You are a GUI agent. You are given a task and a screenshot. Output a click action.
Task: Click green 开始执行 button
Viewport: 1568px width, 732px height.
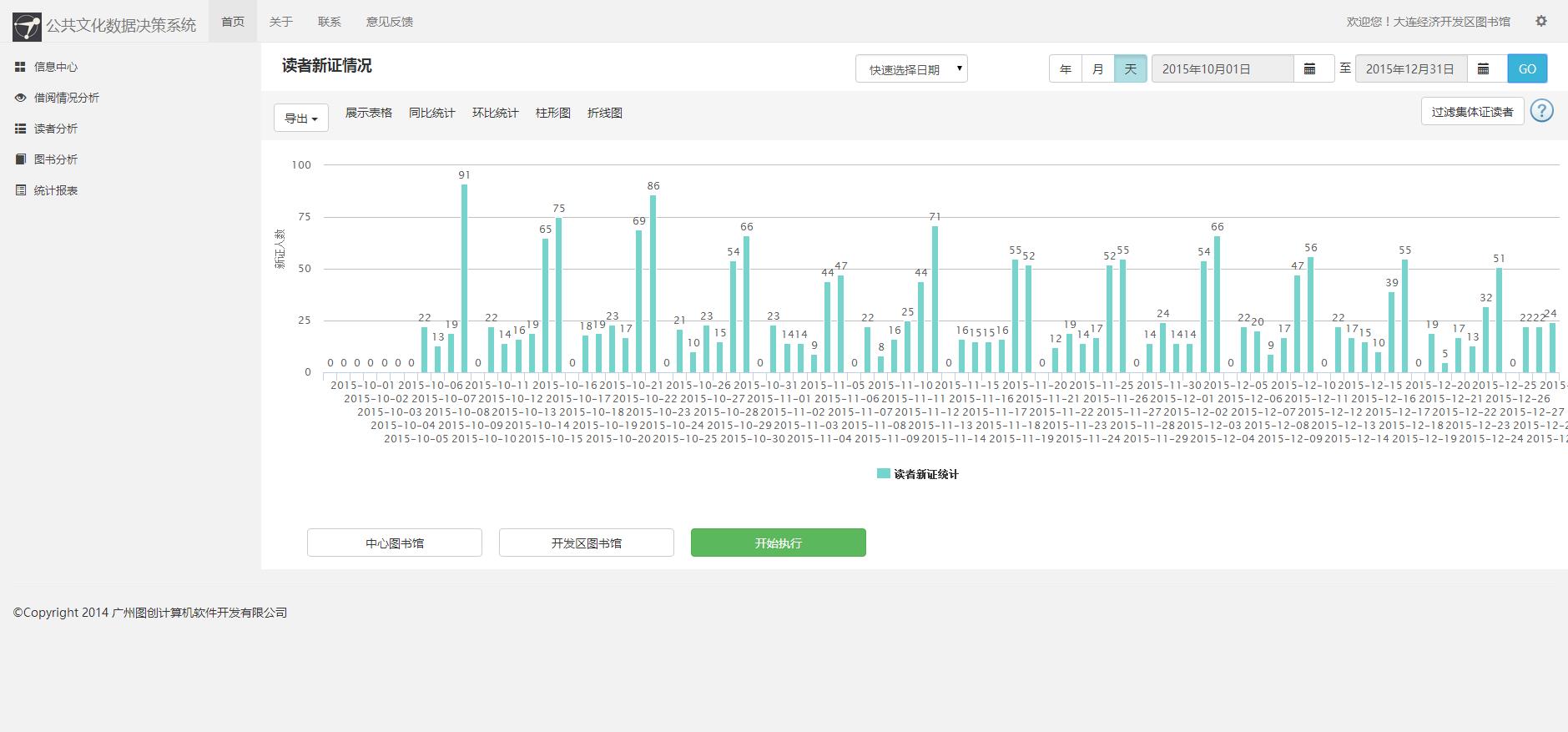(x=779, y=543)
